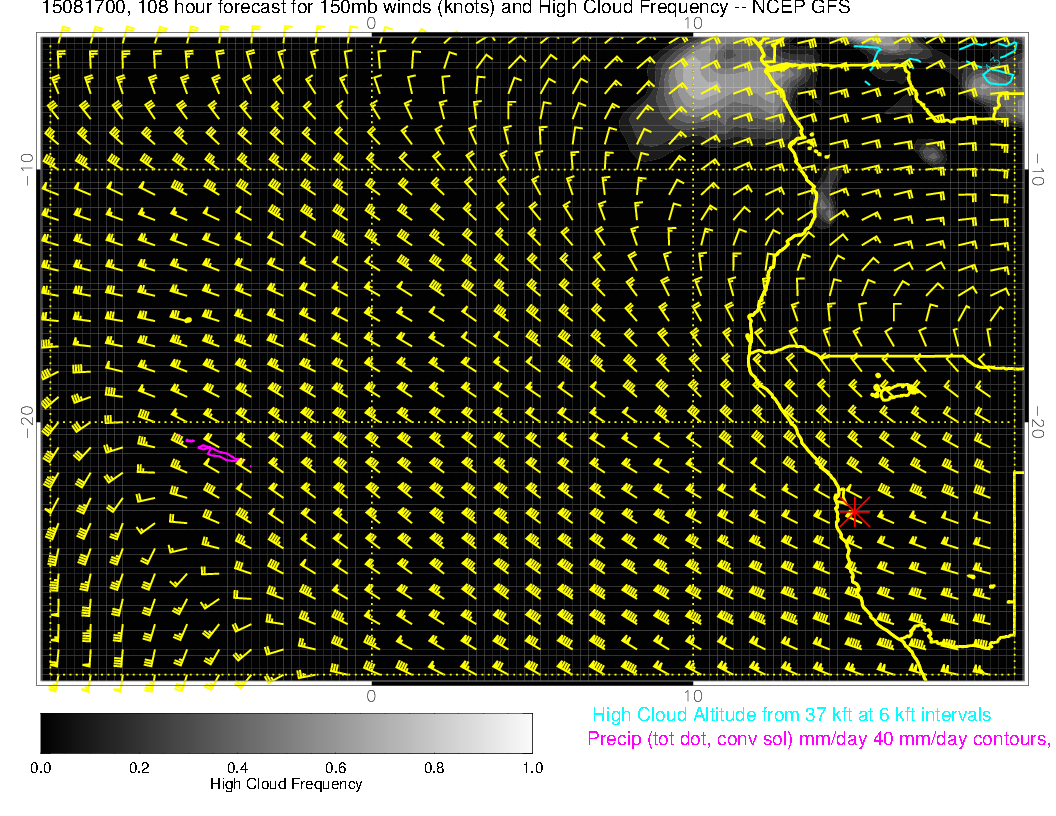Click the "High Cloud Frequency" colorbar label
The height and width of the screenshot is (816, 1056).
[x=286, y=784]
